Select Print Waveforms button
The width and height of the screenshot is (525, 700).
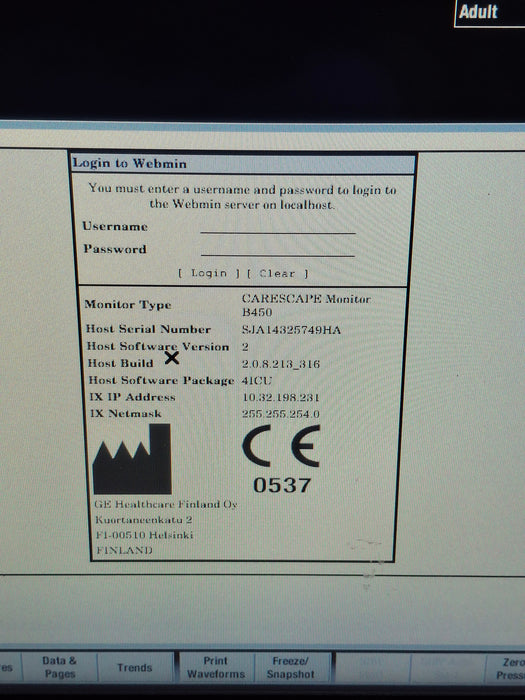tap(216, 667)
